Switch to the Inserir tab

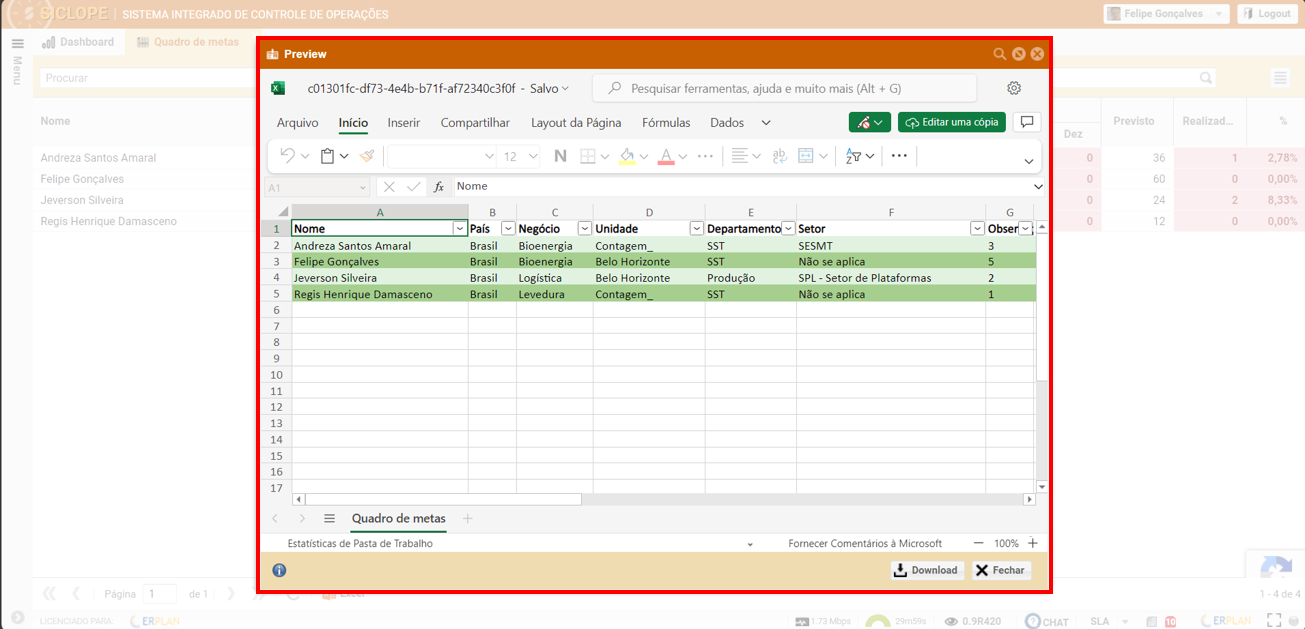tap(404, 123)
